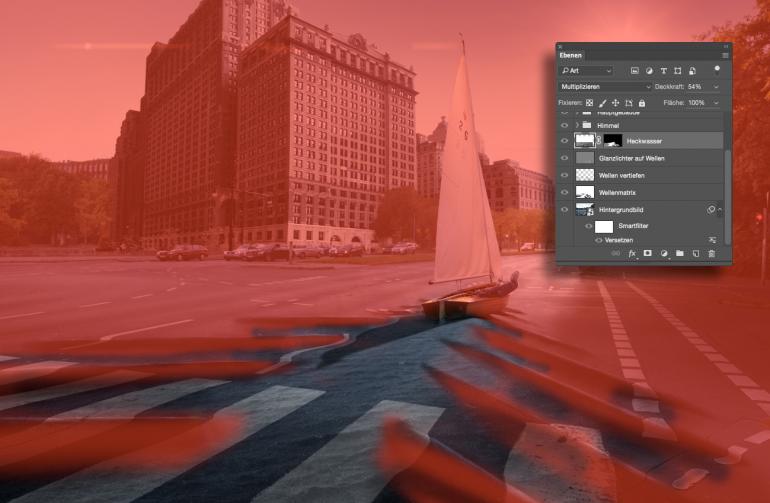The width and height of the screenshot is (770, 503).
Task: Collapse Hintergrundbild smart filters arrow
Action: tap(719, 210)
